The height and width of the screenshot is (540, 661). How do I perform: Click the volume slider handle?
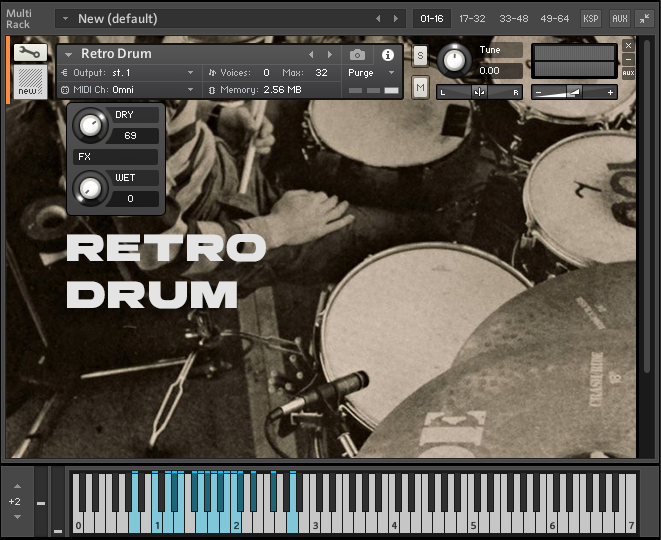[574, 92]
